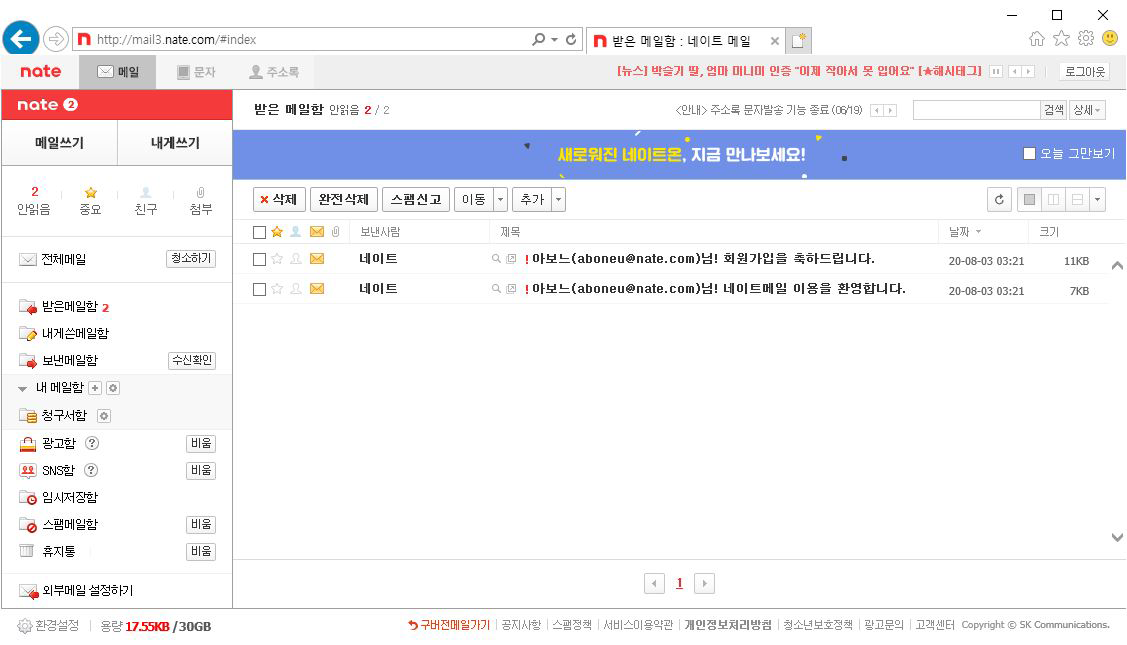Star the 회원가입을 축하드립니다 mail

[277, 259]
